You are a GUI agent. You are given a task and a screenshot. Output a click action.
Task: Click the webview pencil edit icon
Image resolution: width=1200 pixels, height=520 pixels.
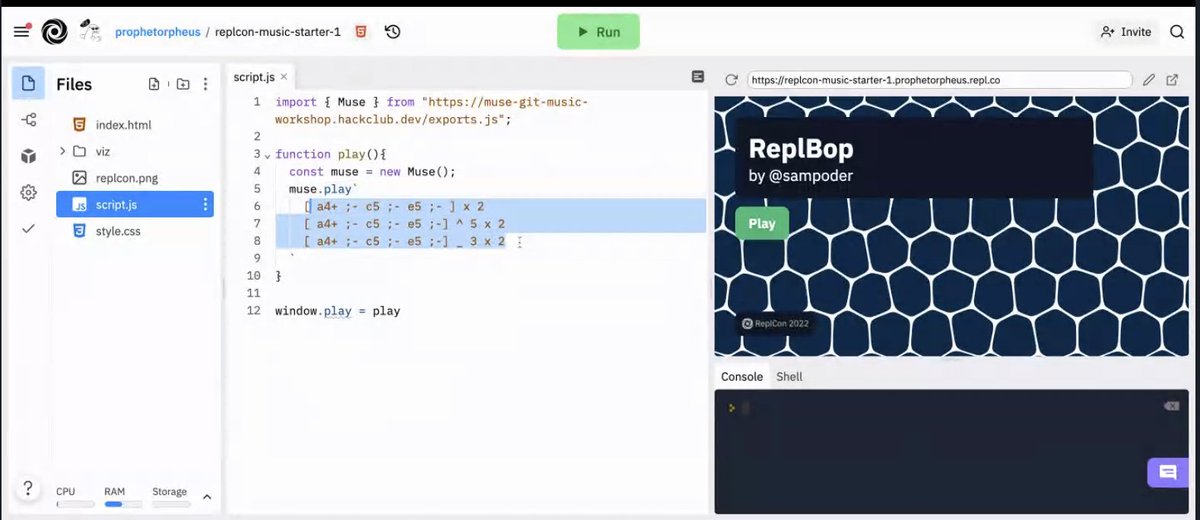click(x=1149, y=80)
